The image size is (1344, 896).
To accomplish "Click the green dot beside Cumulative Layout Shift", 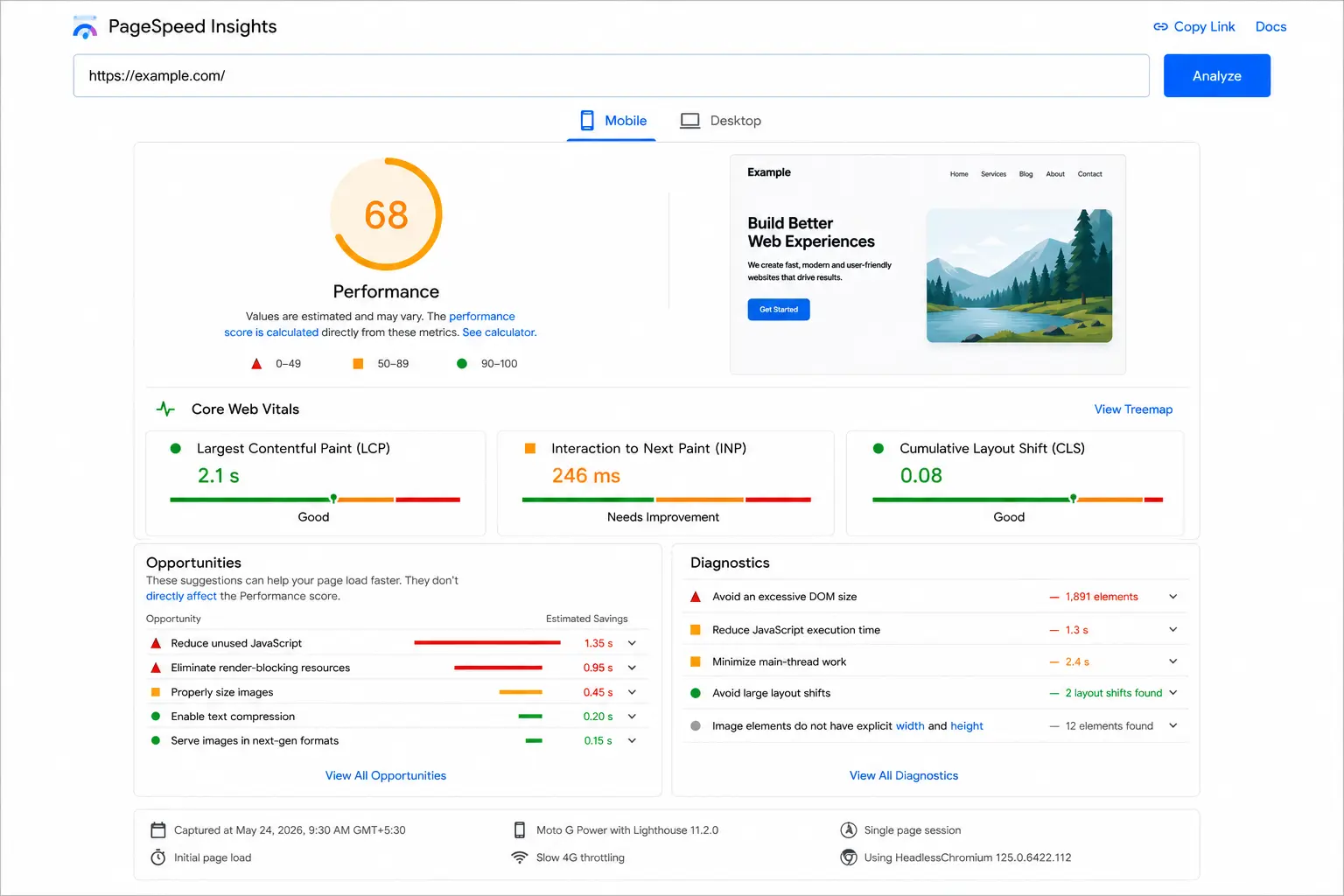I will (878, 448).
